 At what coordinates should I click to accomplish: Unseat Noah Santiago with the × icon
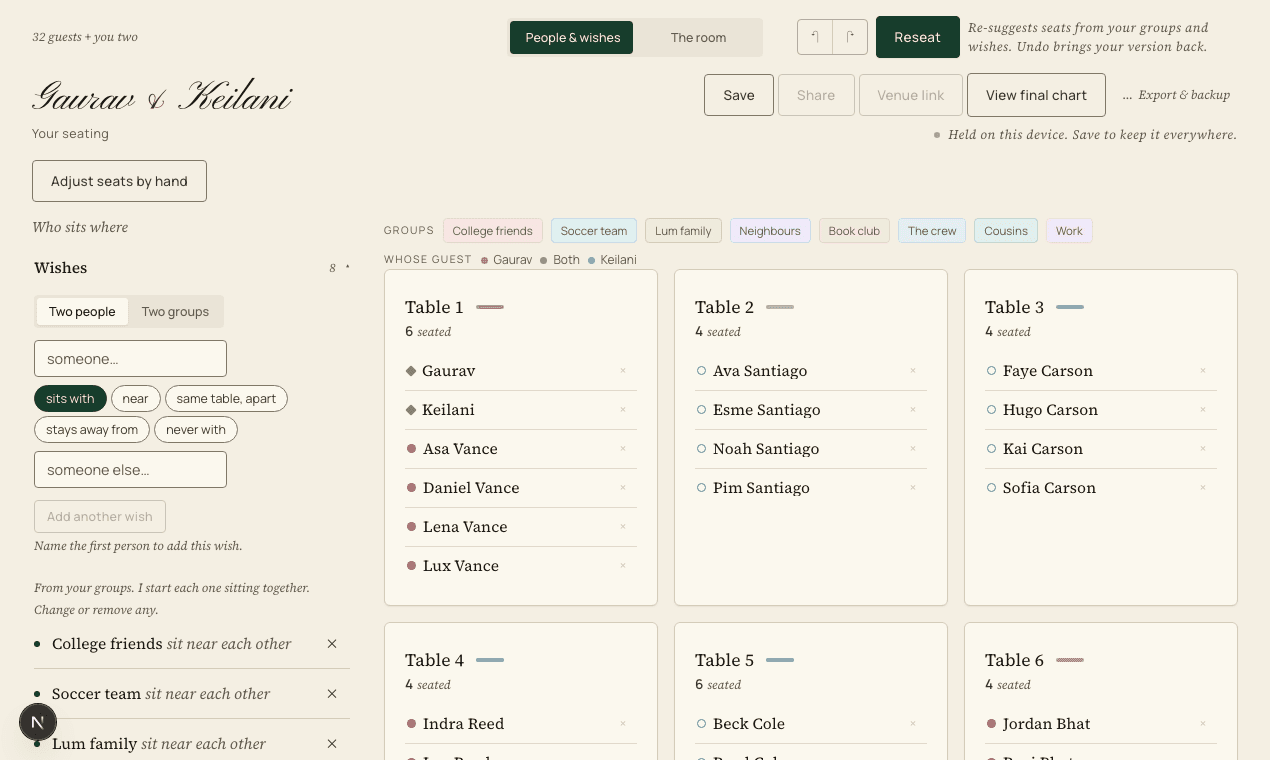913,449
